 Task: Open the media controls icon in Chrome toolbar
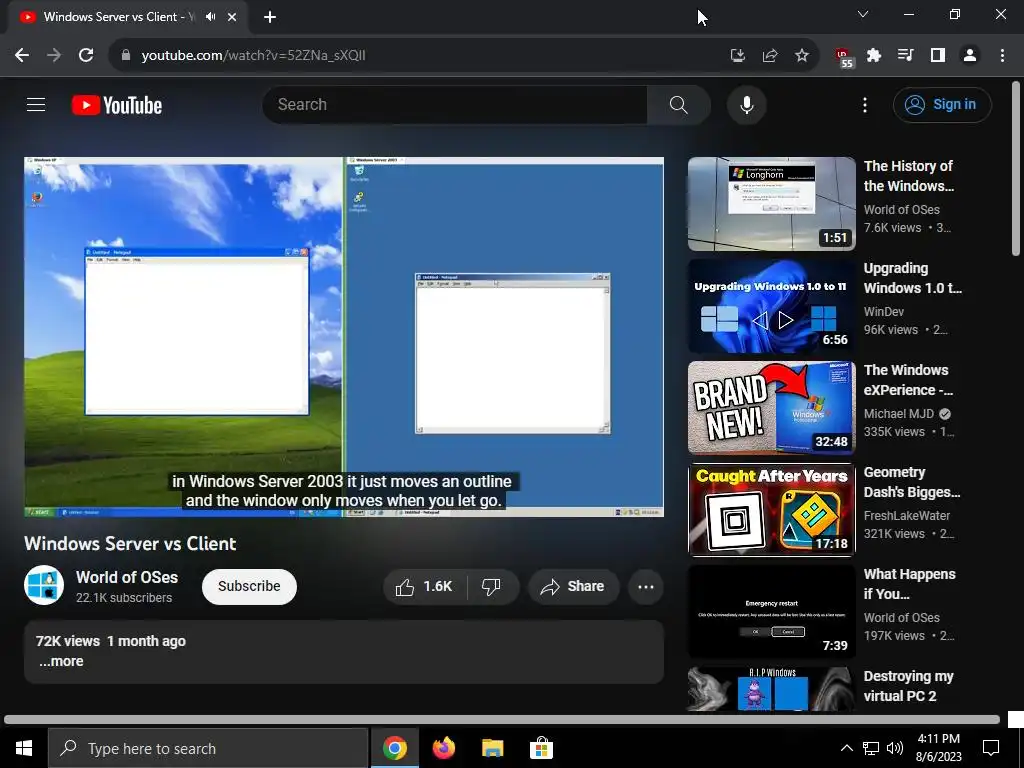(x=906, y=56)
